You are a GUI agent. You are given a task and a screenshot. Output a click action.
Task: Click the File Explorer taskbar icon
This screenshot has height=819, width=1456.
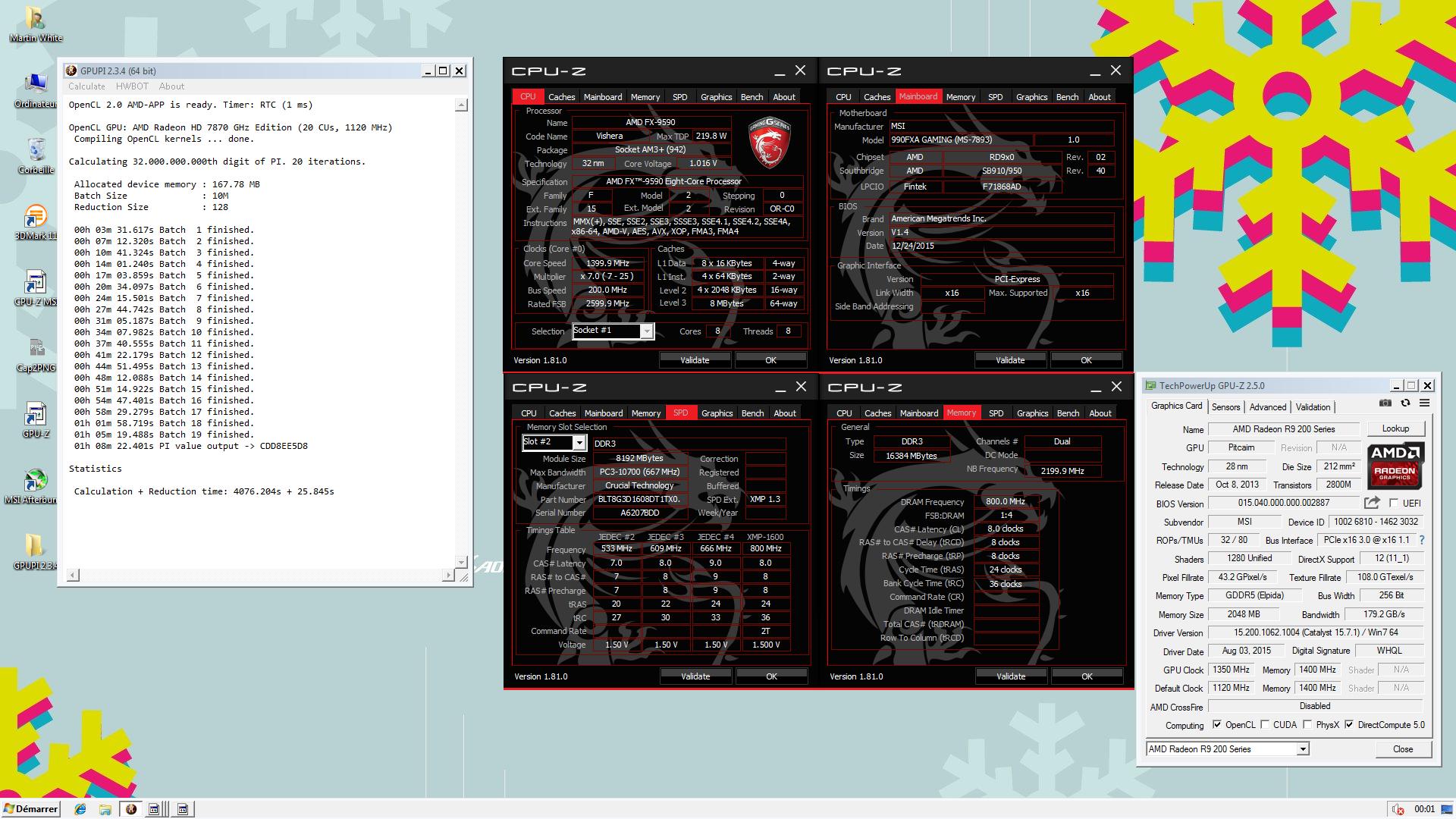click(105, 809)
